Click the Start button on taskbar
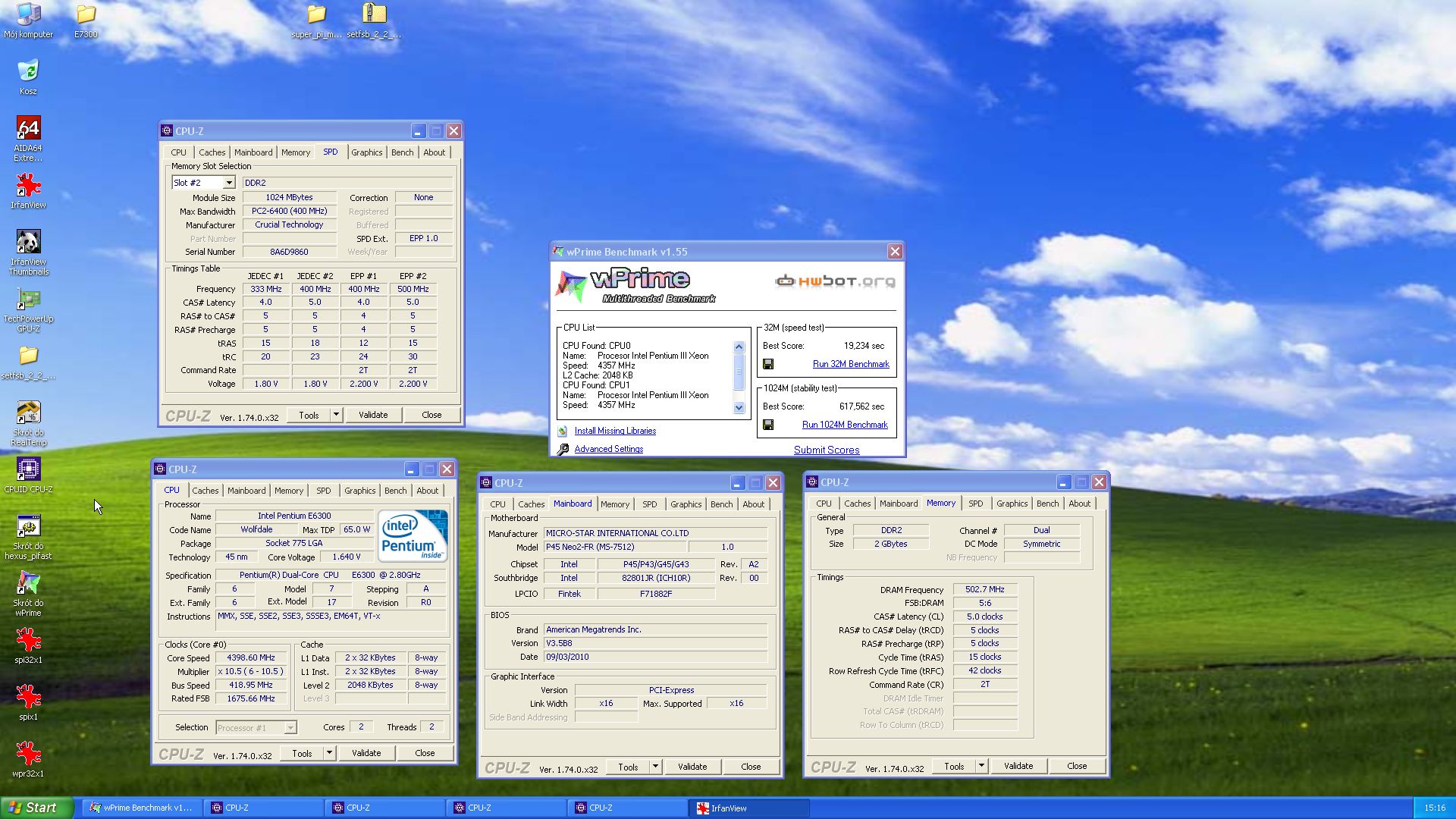Image resolution: width=1456 pixels, height=819 pixels. pos(36,808)
